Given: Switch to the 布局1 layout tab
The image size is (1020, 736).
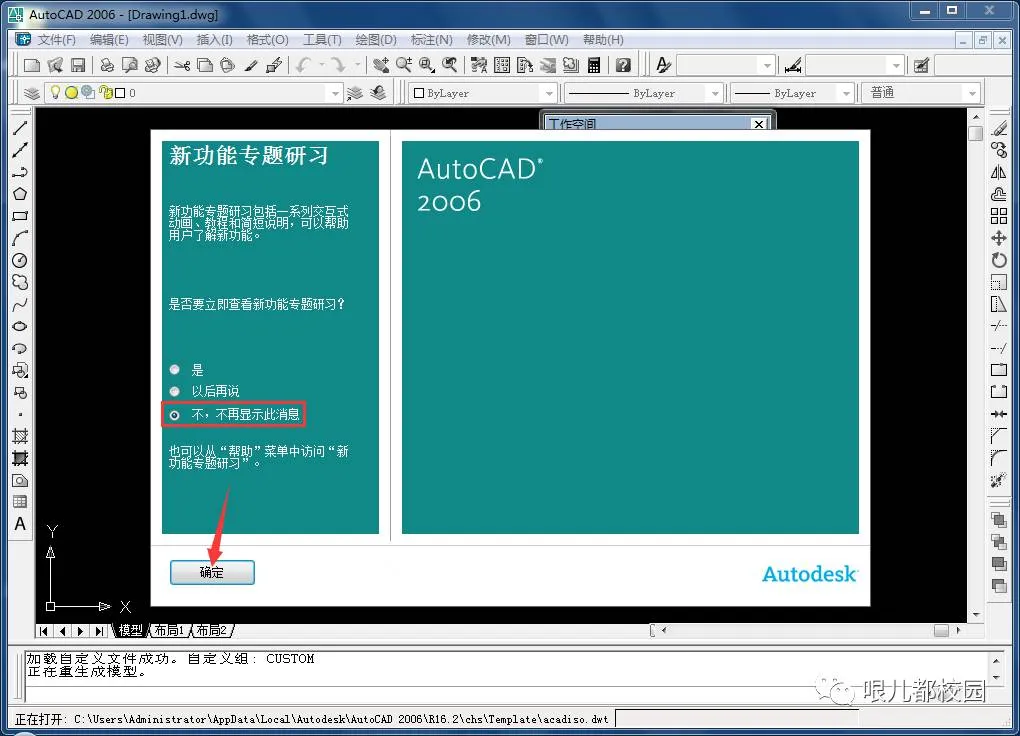Looking at the screenshot, I should (169, 630).
